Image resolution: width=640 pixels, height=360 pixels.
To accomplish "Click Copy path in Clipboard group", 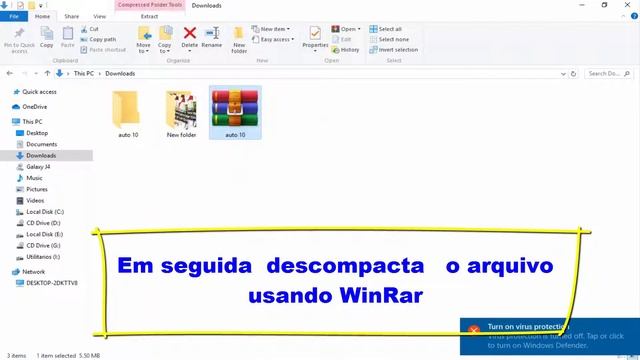I will coord(98,39).
